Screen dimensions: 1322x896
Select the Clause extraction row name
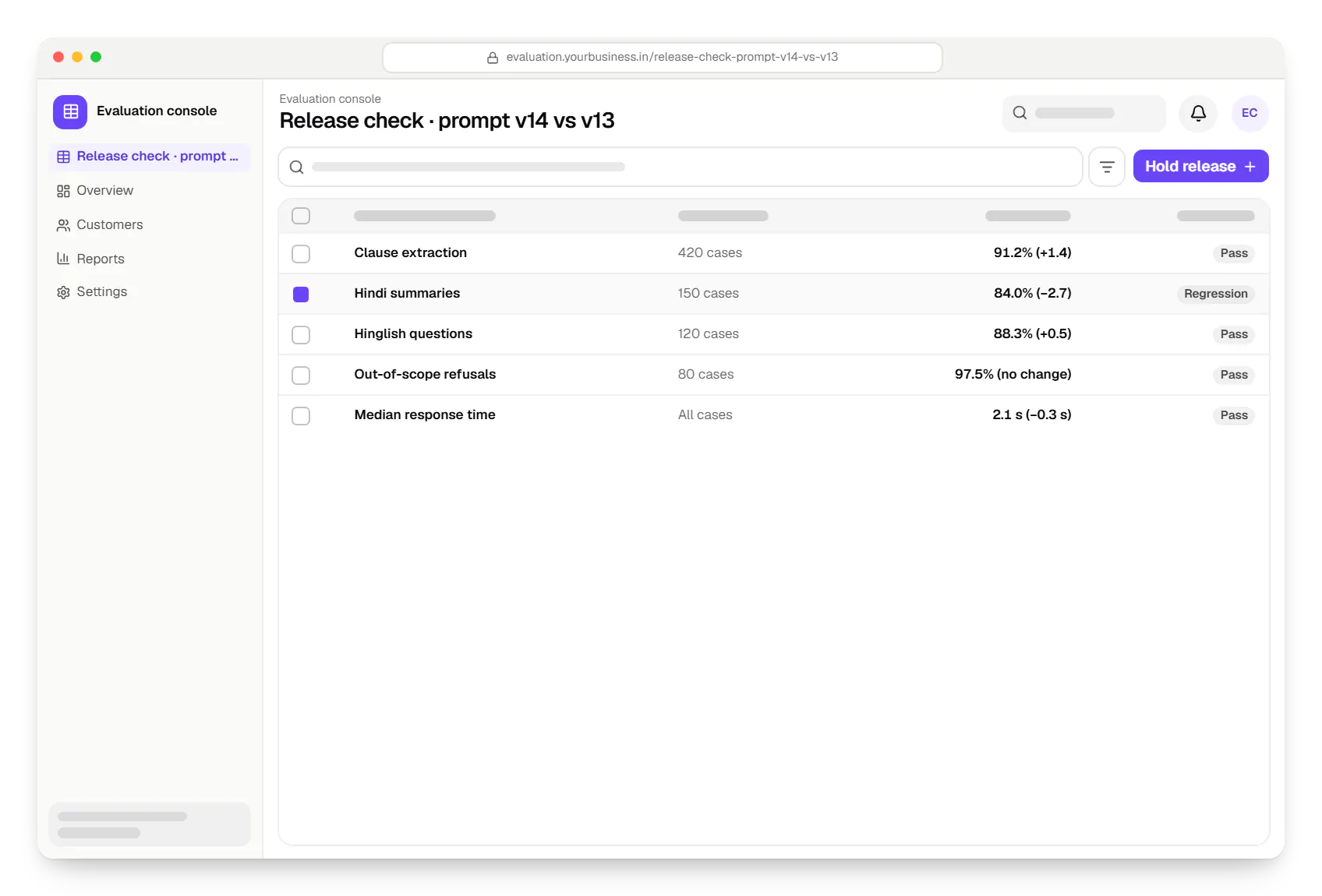[410, 252]
